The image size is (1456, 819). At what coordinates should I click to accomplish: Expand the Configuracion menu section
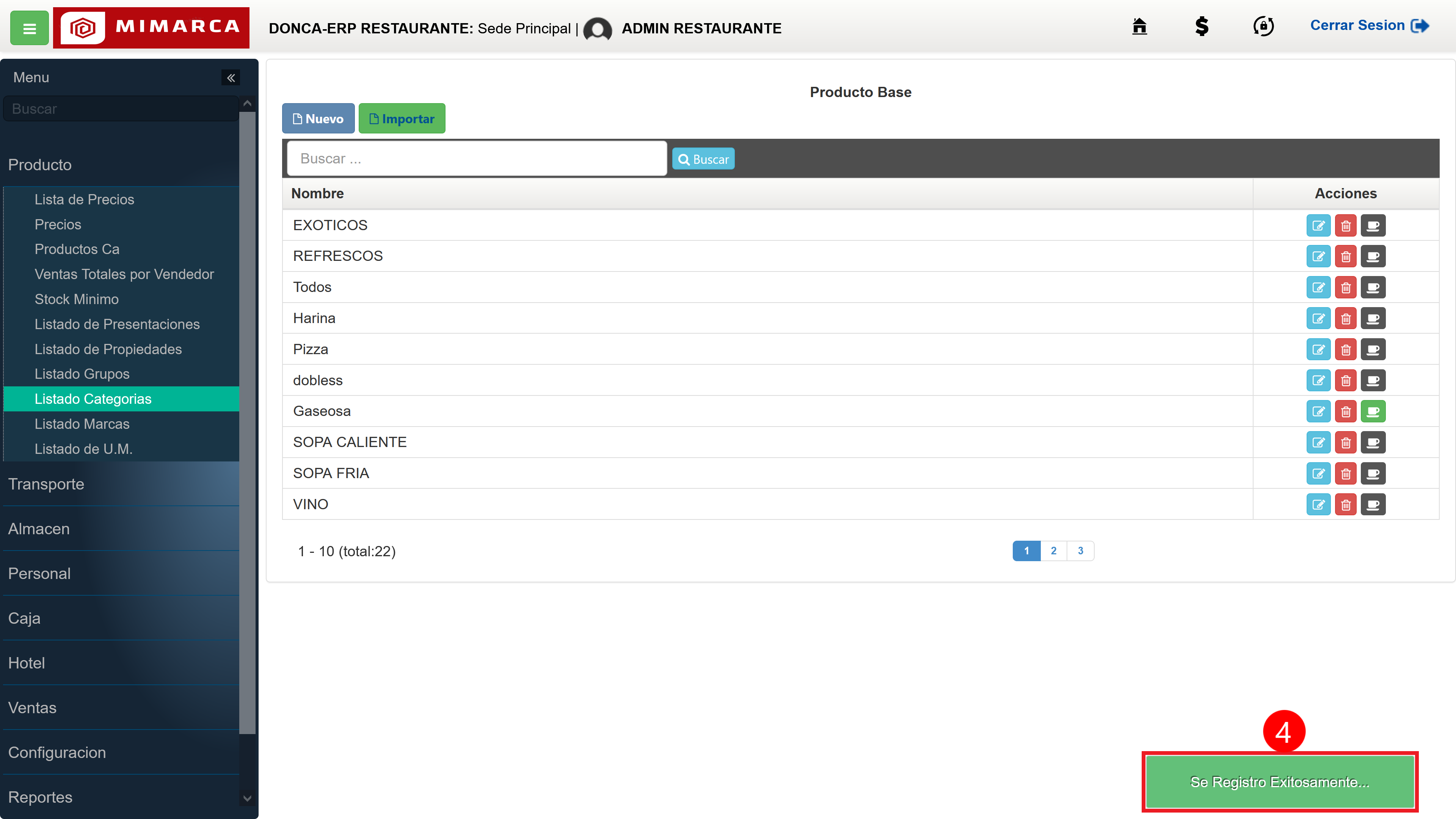pyautogui.click(x=121, y=752)
